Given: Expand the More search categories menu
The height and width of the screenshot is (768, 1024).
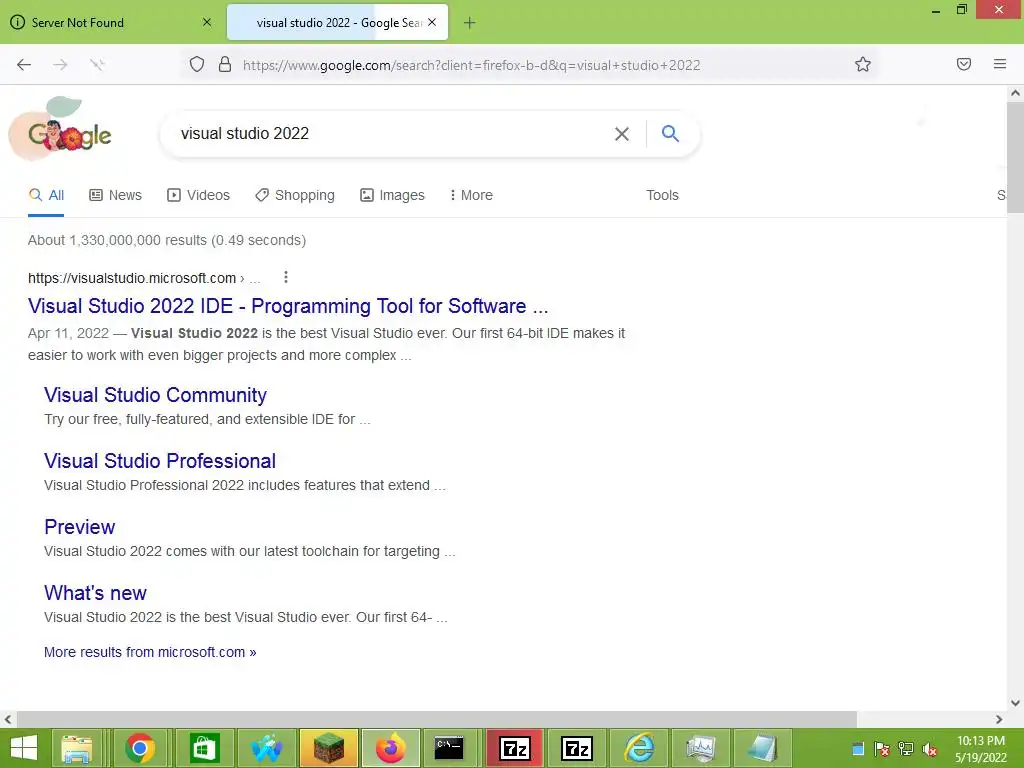Looking at the screenshot, I should [x=471, y=195].
